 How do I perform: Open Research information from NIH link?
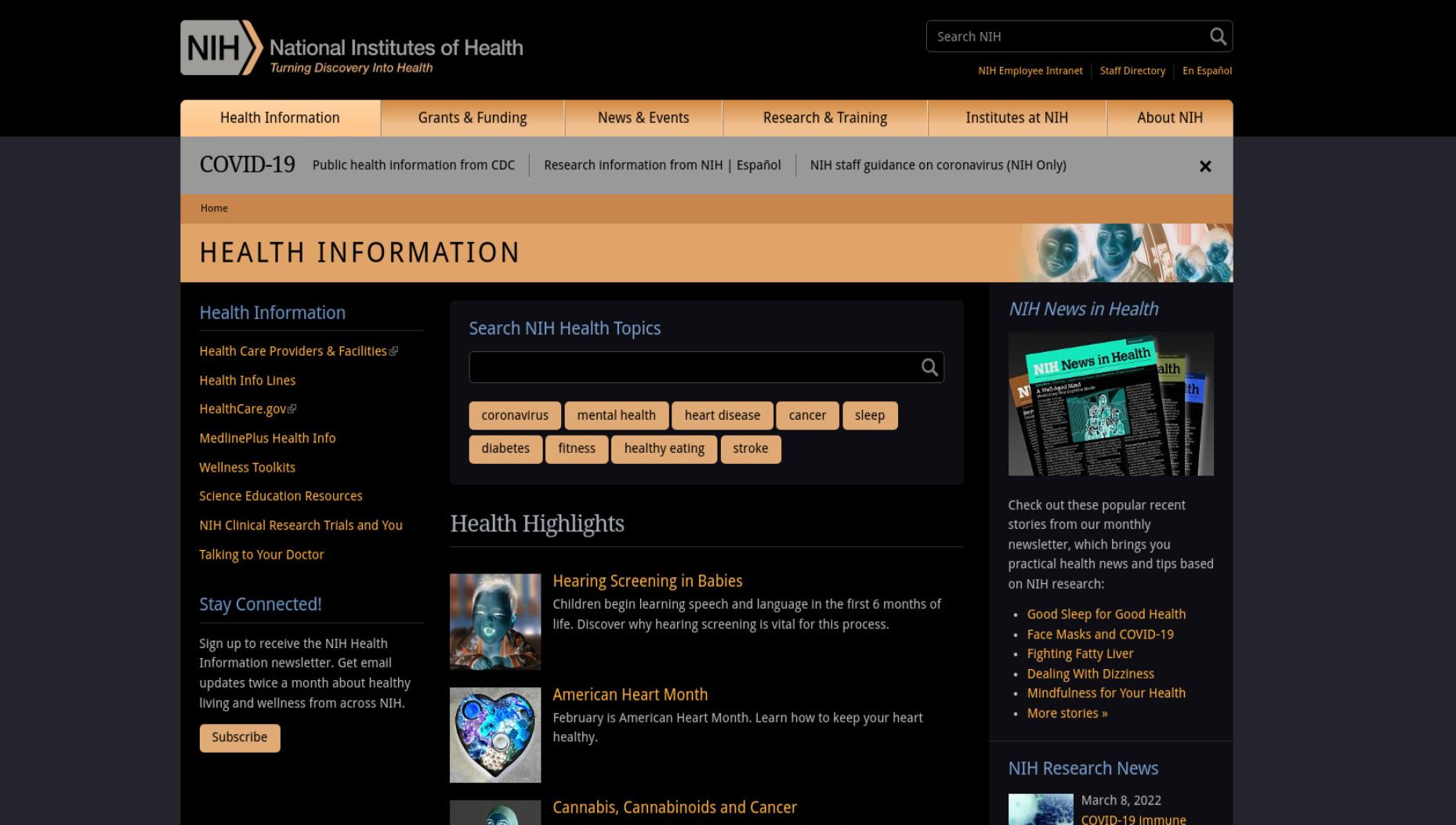(633, 165)
